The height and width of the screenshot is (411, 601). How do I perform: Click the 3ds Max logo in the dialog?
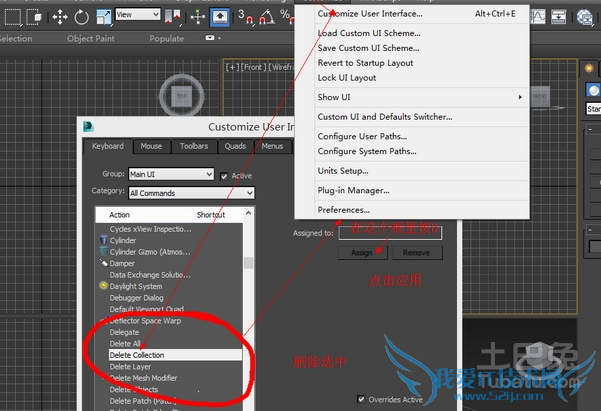click(89, 127)
